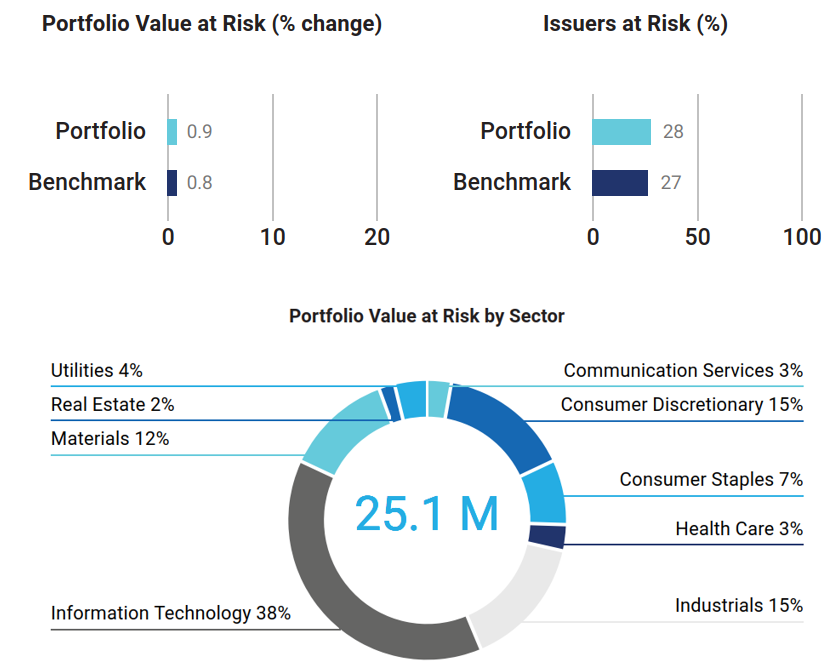The image size is (829, 663).
Task: Select the Information Technology 38% label
Action: tap(171, 614)
